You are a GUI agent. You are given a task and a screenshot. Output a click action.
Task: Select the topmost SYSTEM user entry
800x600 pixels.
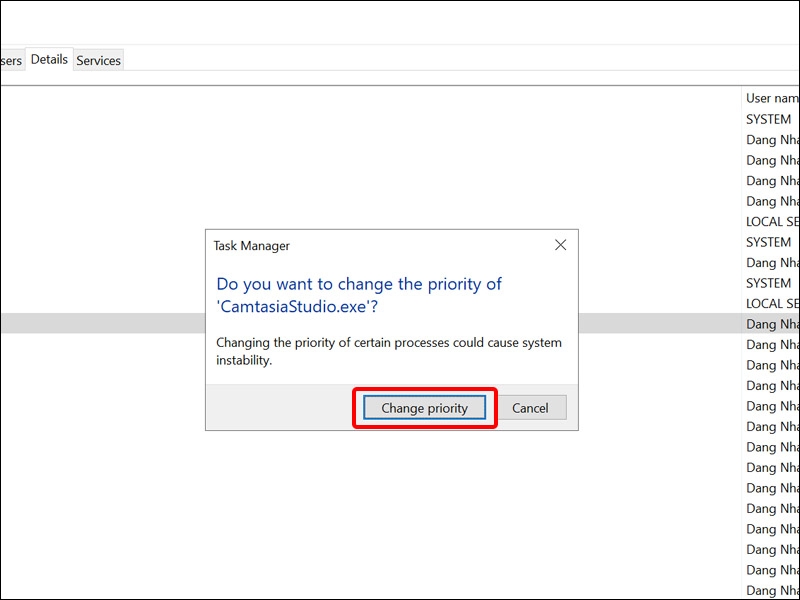768,119
